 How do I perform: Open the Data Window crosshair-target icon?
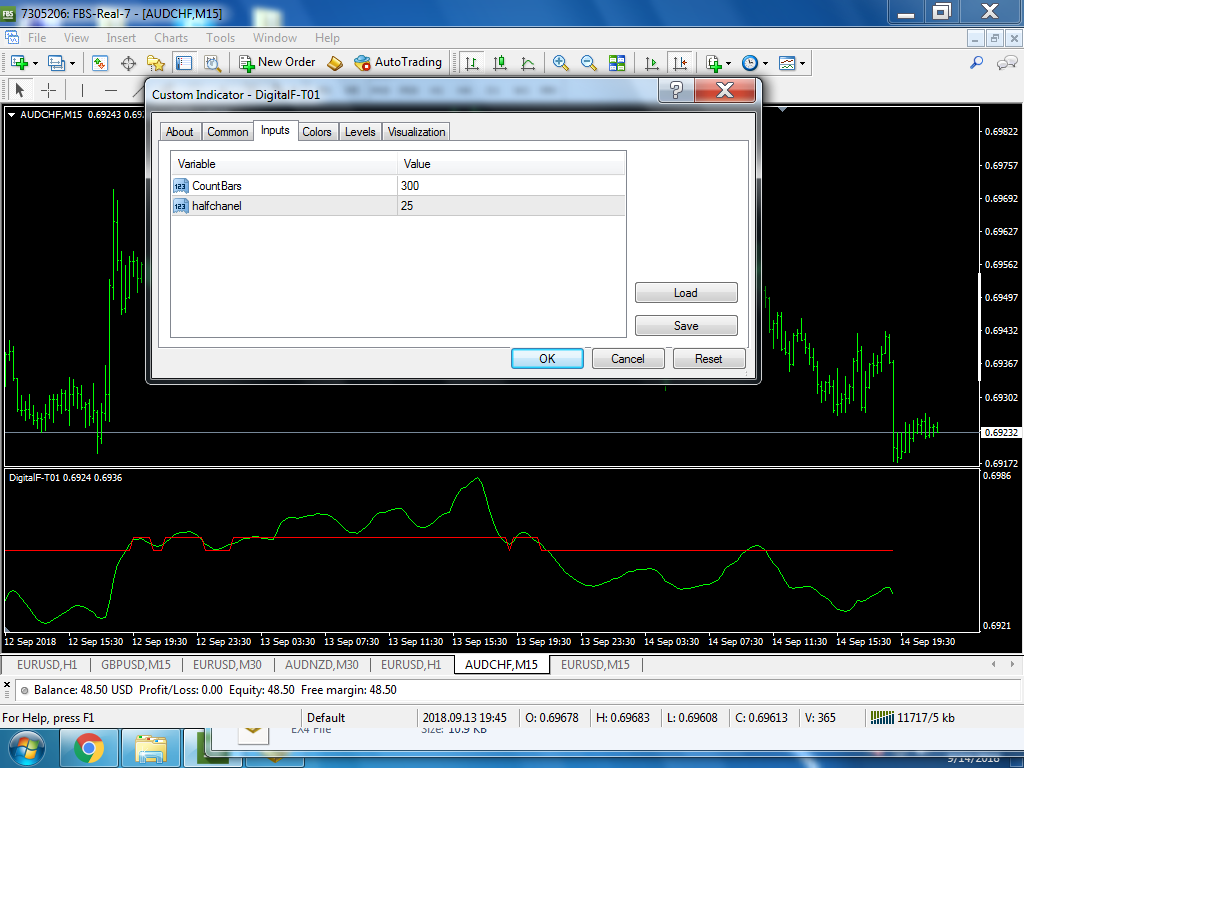coord(128,62)
